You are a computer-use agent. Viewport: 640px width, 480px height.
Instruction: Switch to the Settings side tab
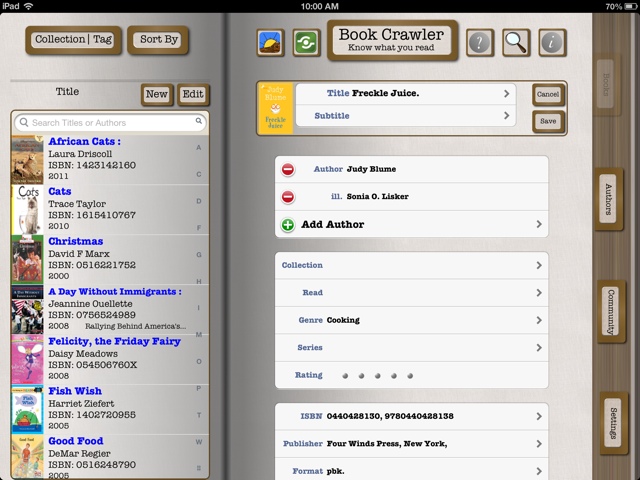[x=613, y=423]
